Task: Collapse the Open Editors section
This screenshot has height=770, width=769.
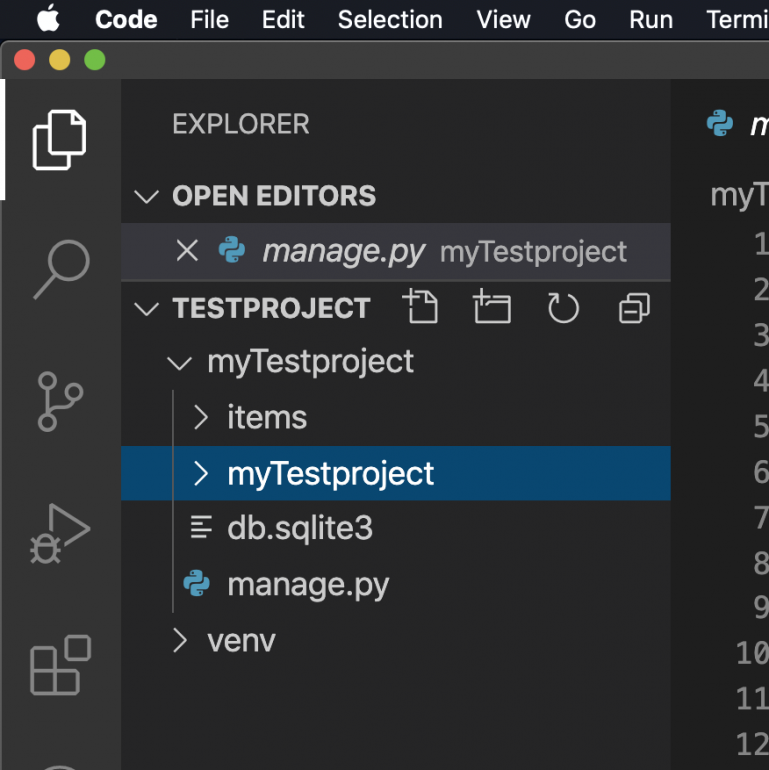Action: pos(147,196)
